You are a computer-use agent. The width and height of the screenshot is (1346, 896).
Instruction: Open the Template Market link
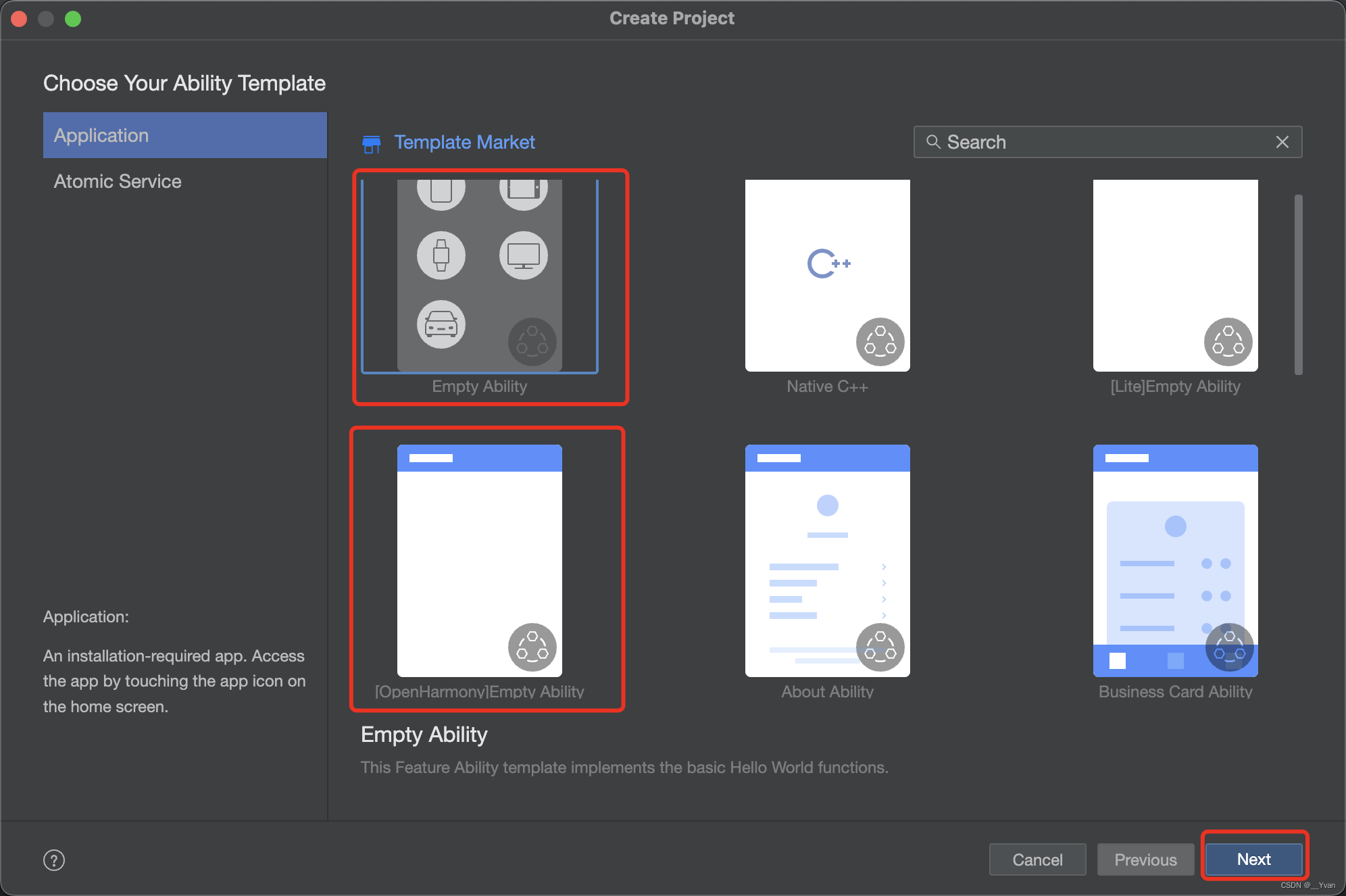[x=464, y=143]
